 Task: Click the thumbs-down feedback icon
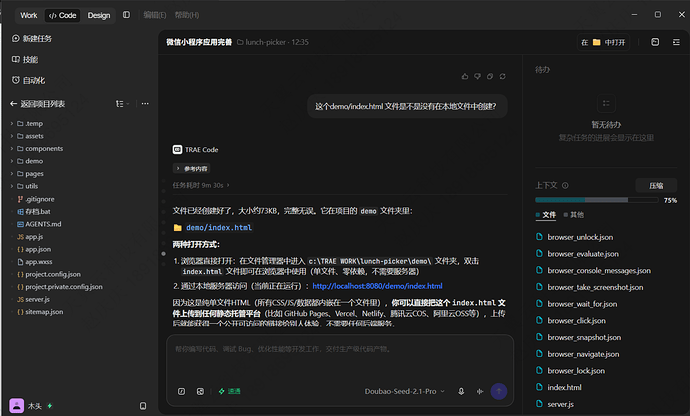[x=477, y=77]
